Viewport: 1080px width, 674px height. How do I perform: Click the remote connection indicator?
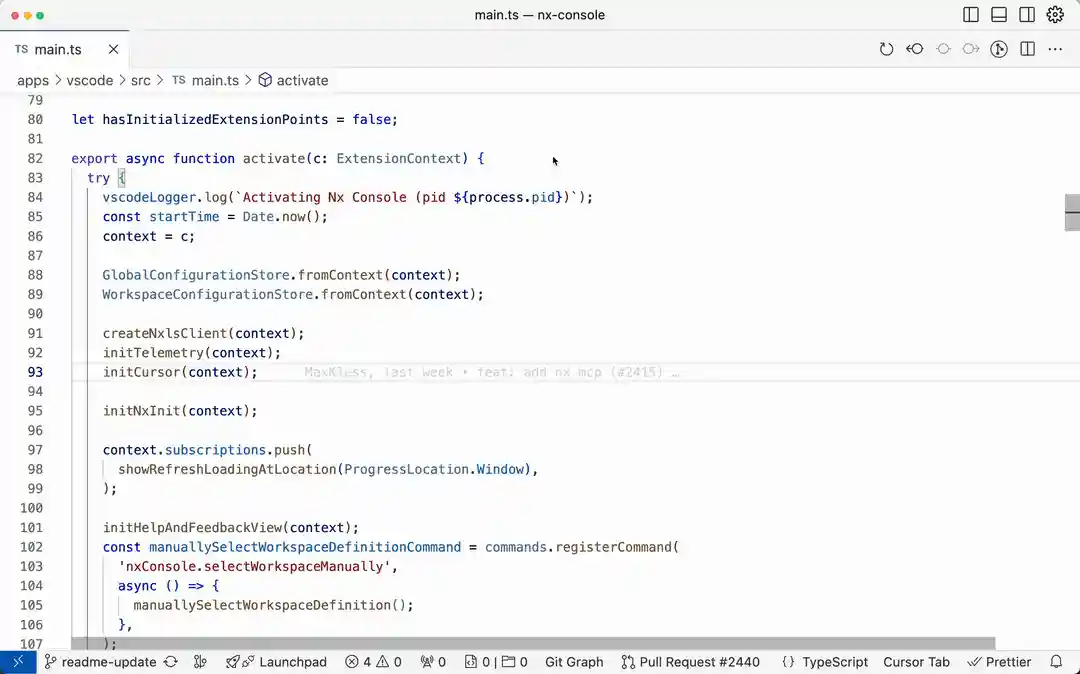[16, 661]
